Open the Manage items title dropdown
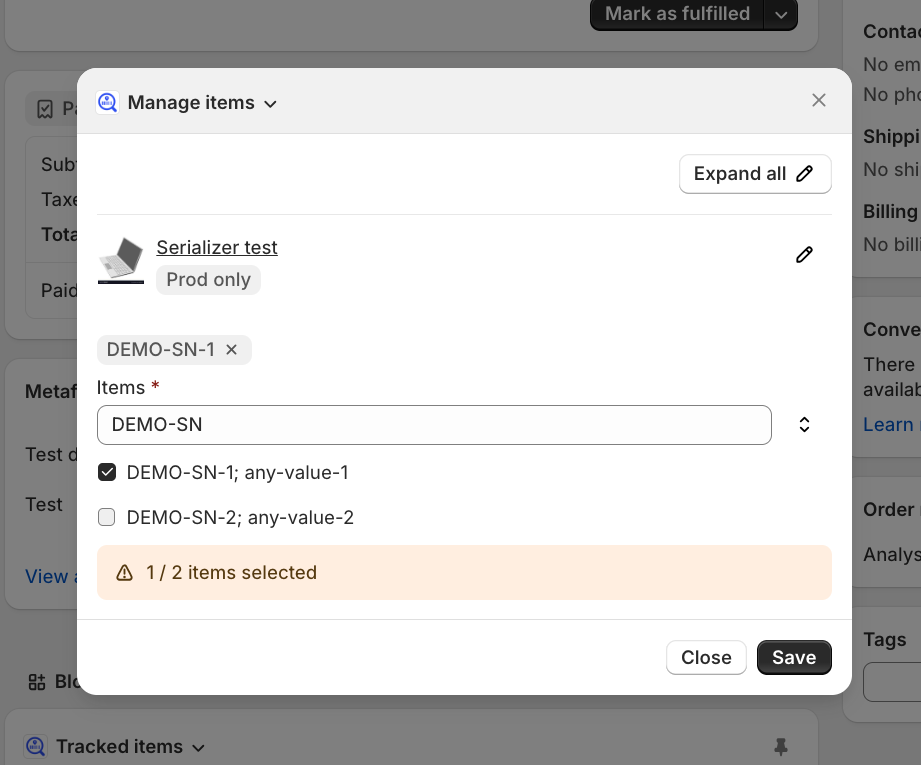The image size is (921, 765). (269, 103)
